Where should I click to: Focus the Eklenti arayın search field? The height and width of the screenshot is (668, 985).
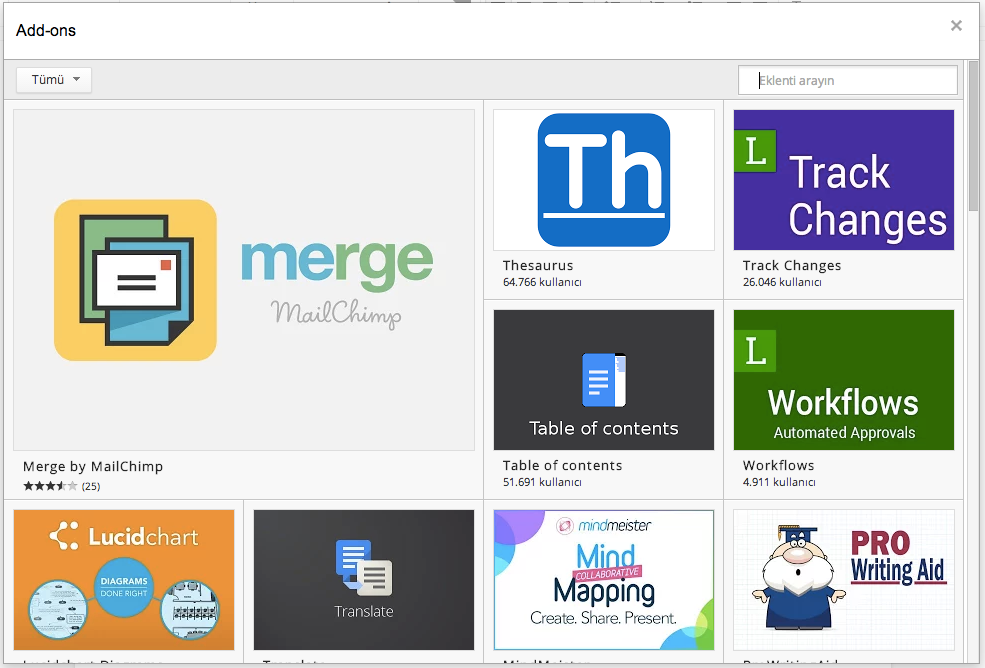pos(847,80)
